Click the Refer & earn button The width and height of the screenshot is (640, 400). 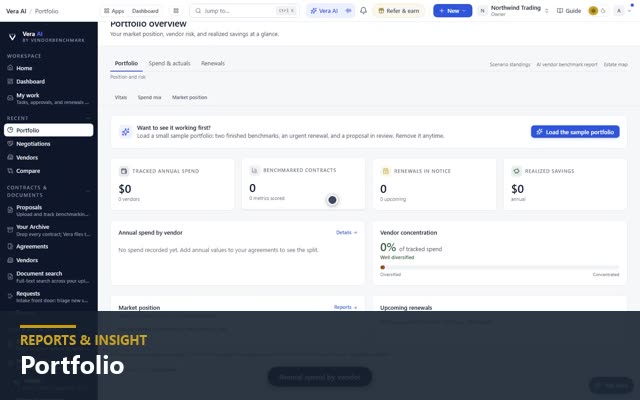[398, 11]
